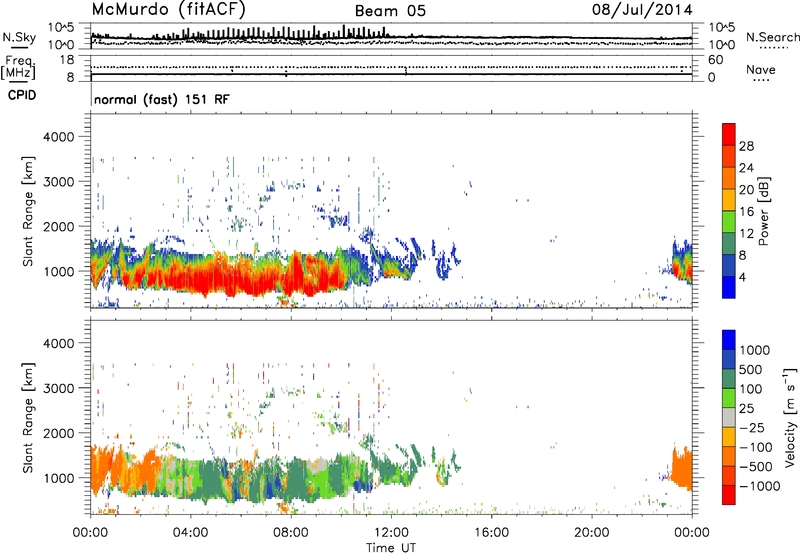The image size is (800, 554).
Task: Pick the orange -500 to -100 velocity swatch
Action: click(729, 456)
